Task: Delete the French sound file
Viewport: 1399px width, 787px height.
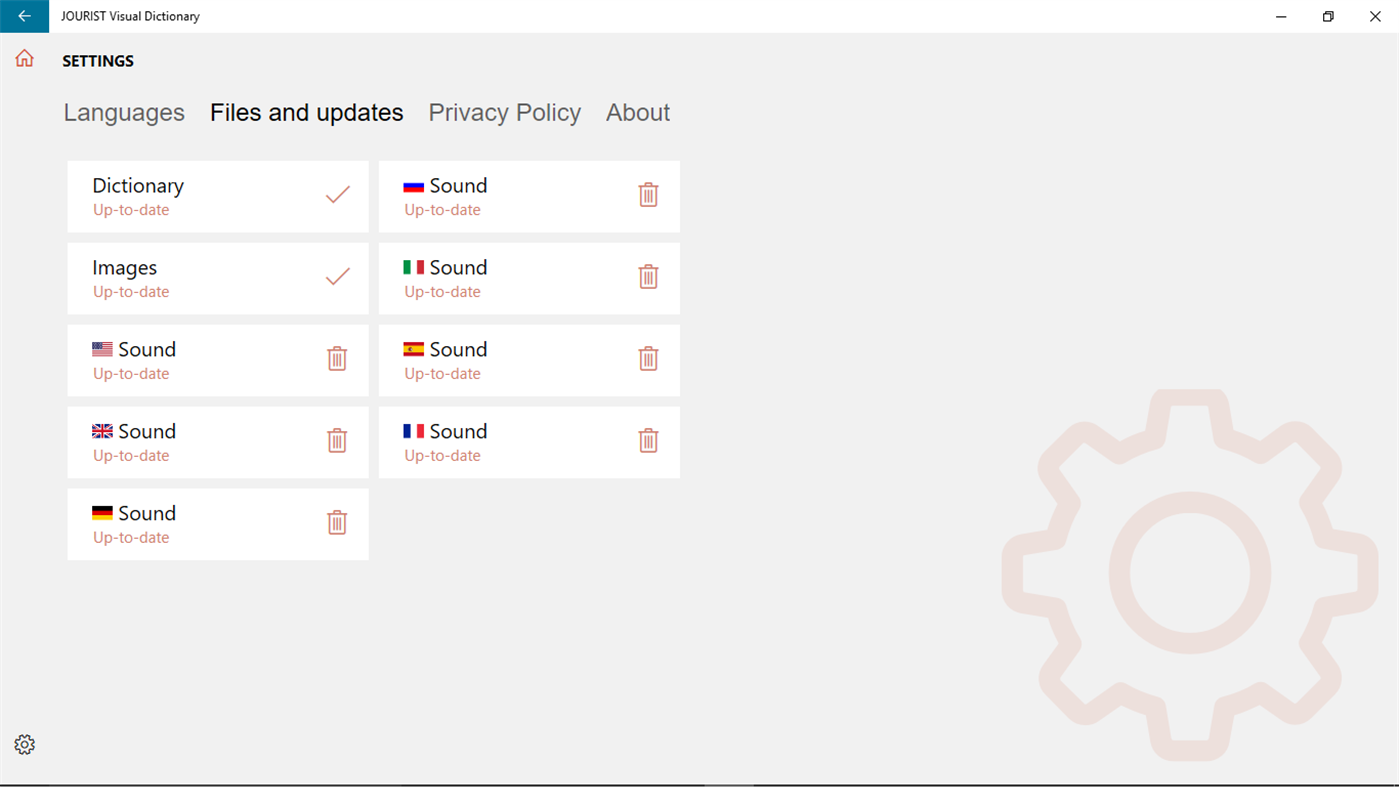Action: pos(648,441)
